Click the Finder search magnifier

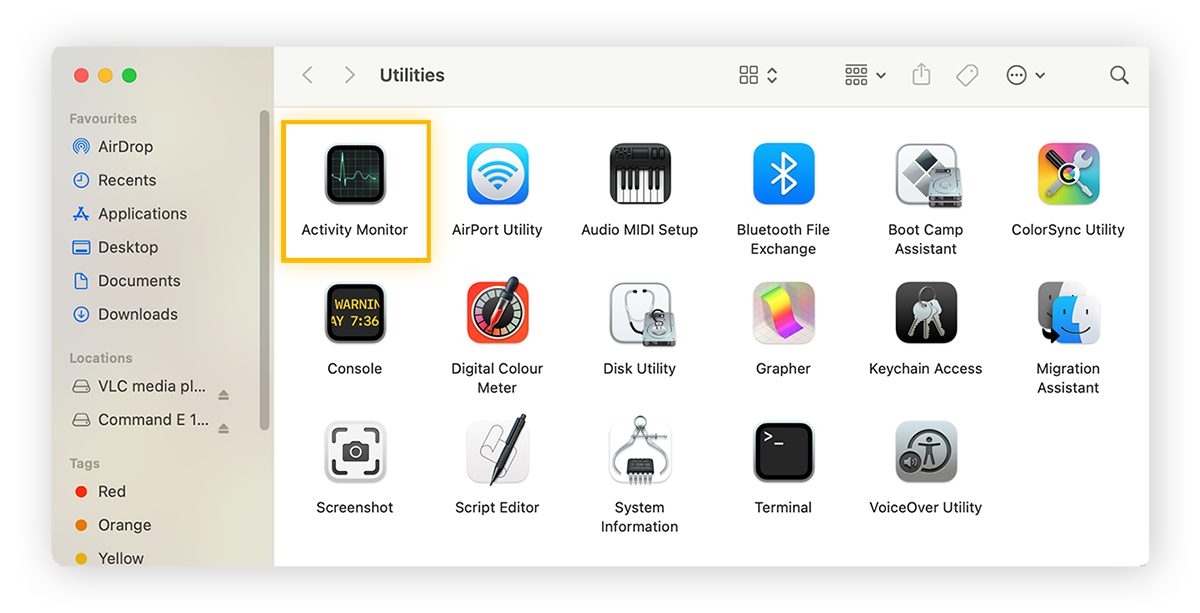1119,75
